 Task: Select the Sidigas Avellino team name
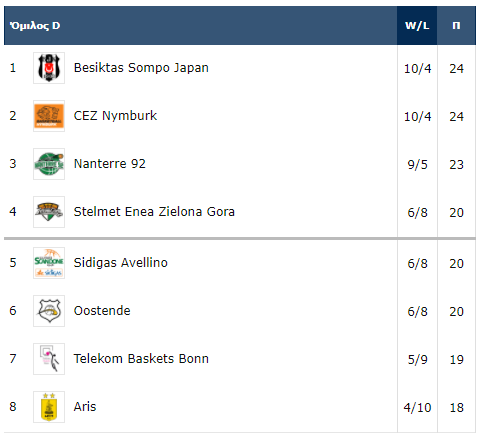point(120,263)
